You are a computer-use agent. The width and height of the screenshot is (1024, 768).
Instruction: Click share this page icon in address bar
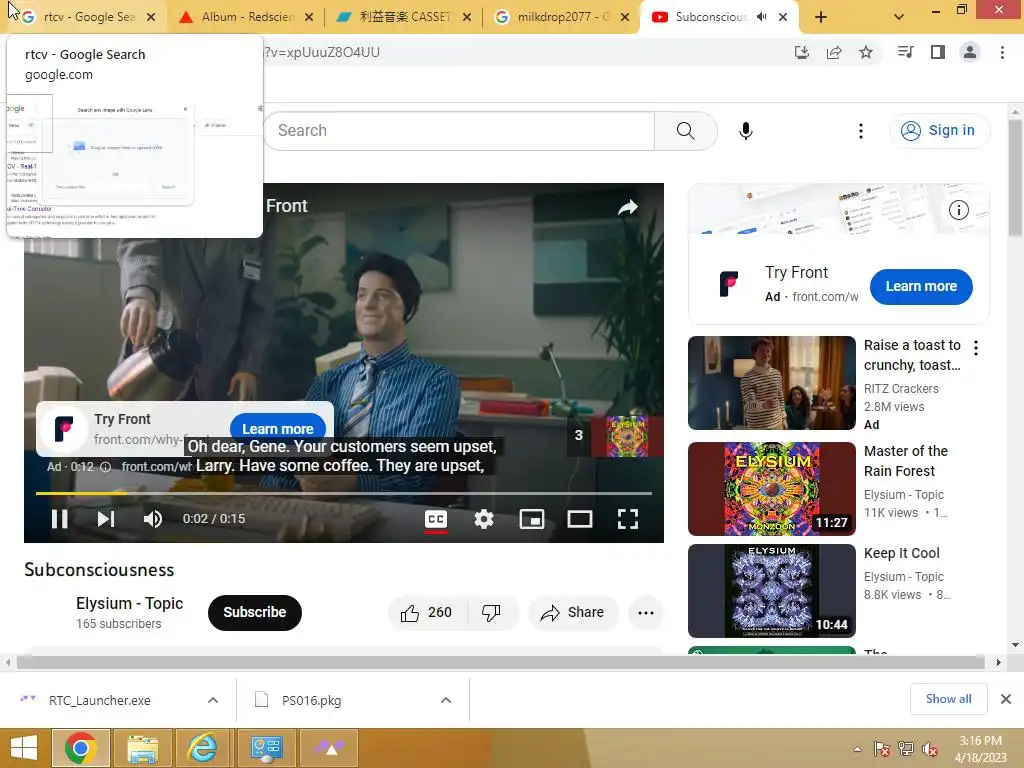(834, 52)
